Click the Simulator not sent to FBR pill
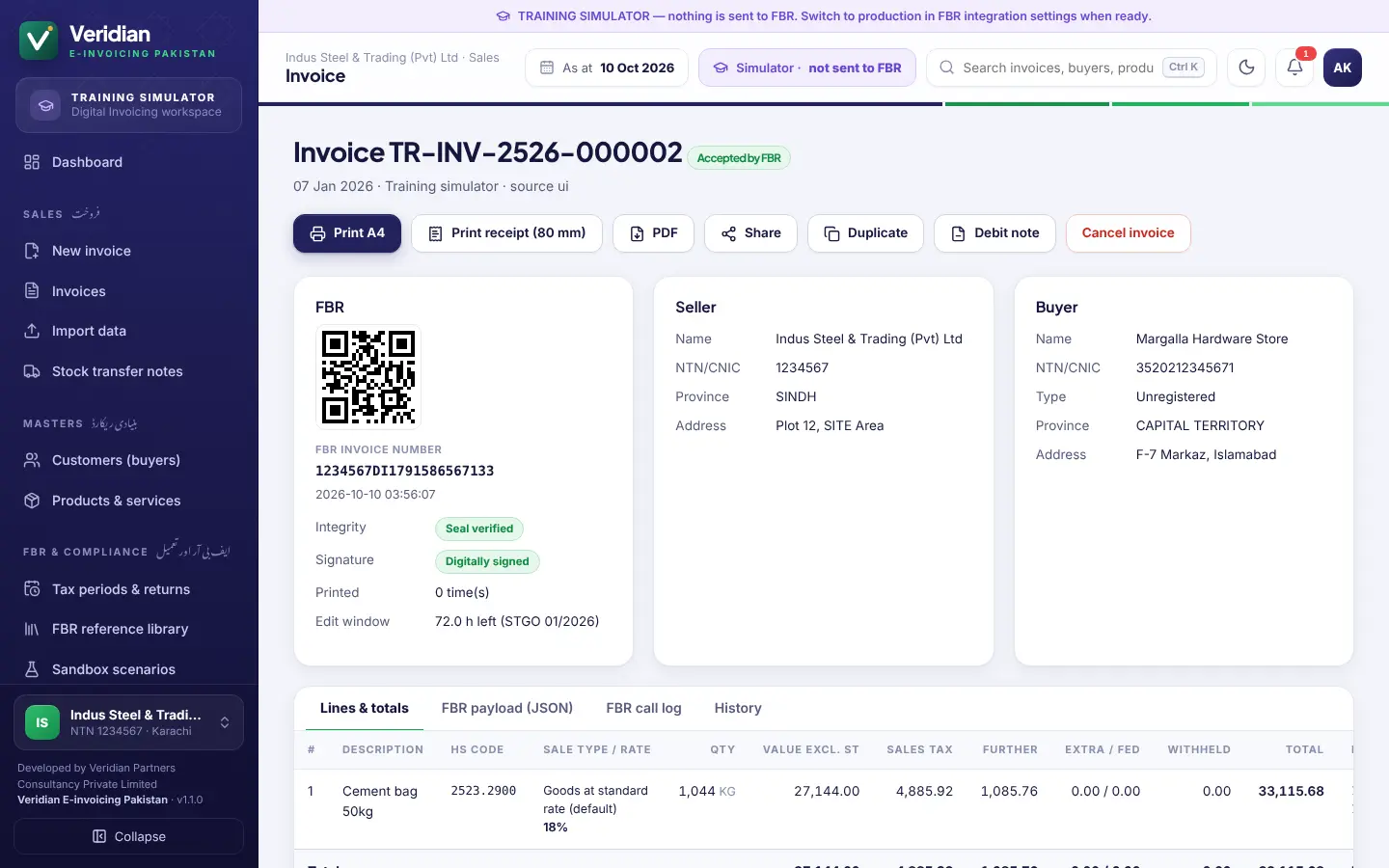1389x868 pixels. click(807, 68)
